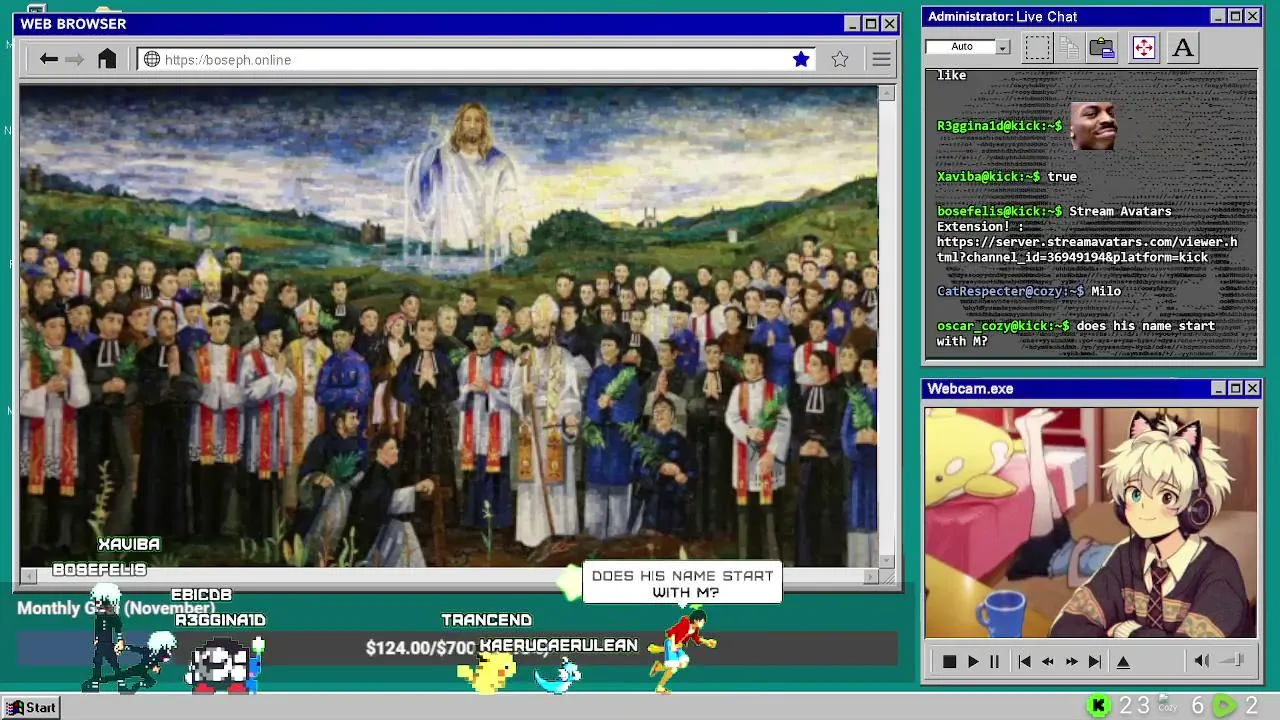Click the horizontal scroll right arrow
1280x720 pixels.
click(x=870, y=575)
